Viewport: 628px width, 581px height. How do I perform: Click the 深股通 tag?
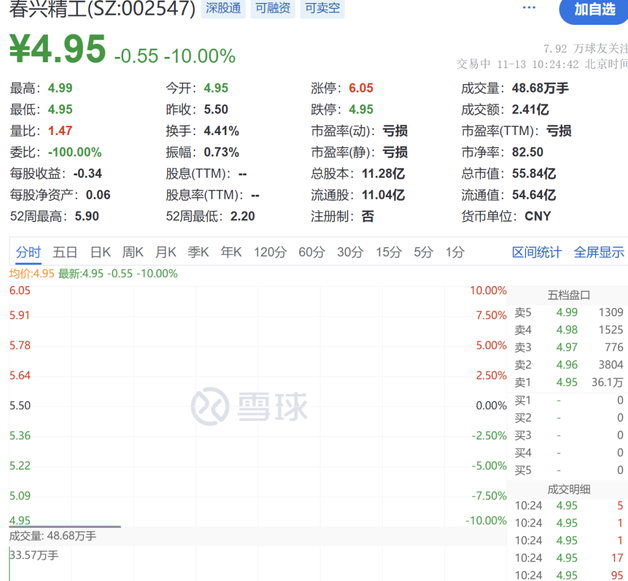pyautogui.click(x=223, y=8)
